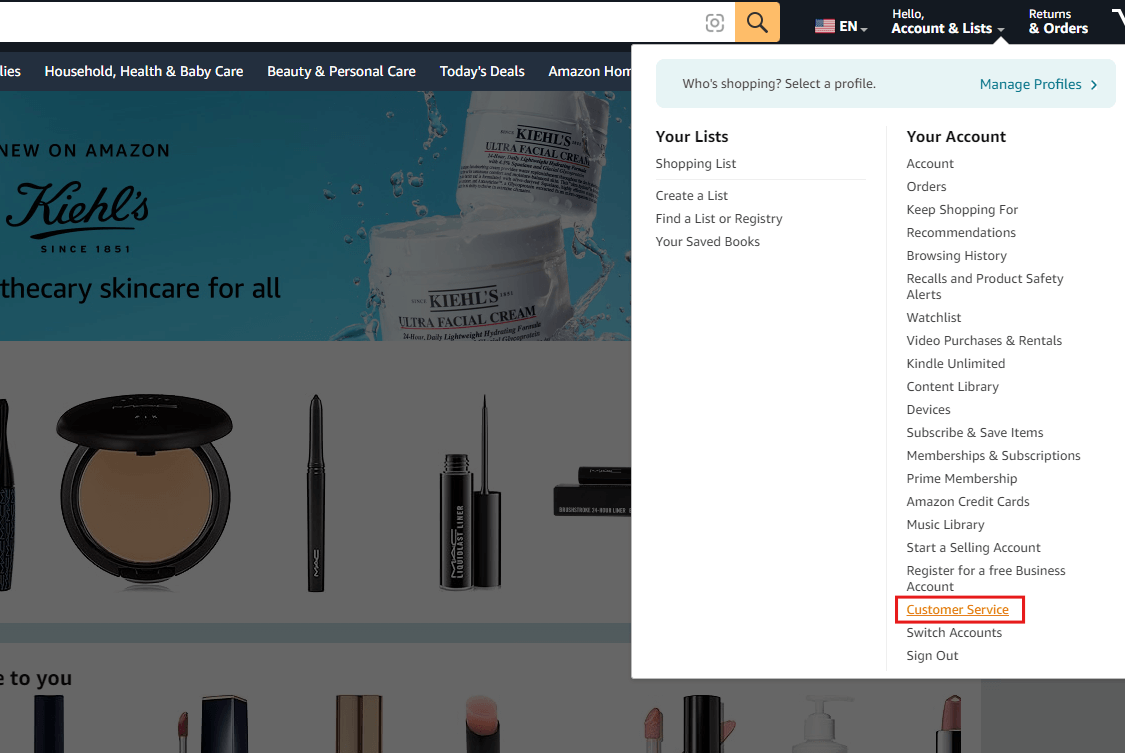This screenshot has height=753, width=1125.
Task: Open Beauty & Personal Care tab
Action: (x=342, y=72)
